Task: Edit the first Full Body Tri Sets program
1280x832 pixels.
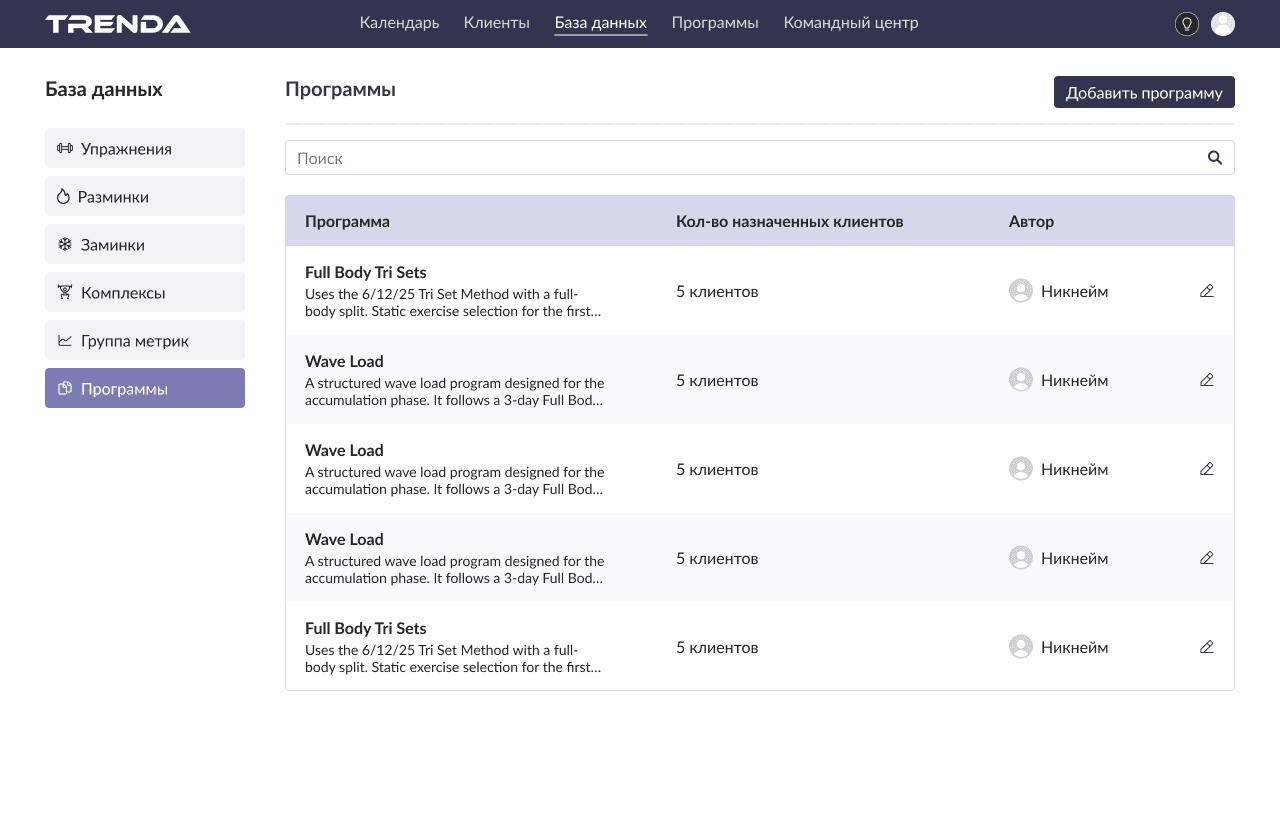Action: pyautogui.click(x=1206, y=291)
